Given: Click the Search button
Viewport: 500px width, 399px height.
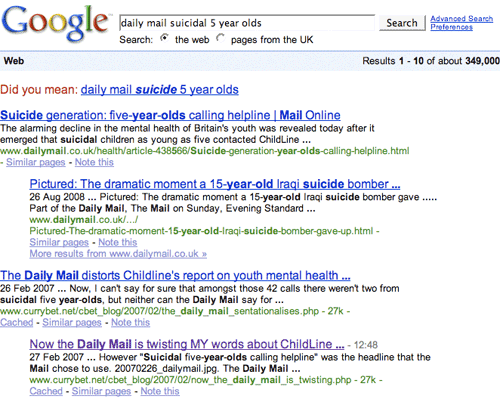Looking at the screenshot, I should 402,23.
